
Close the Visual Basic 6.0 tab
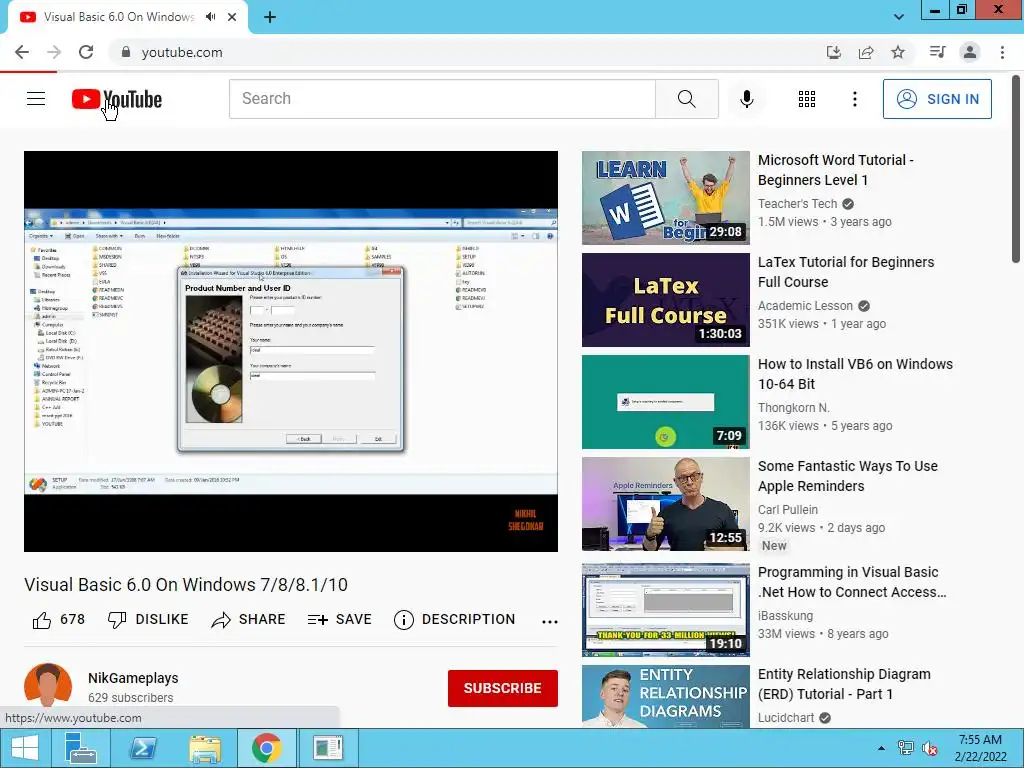(x=232, y=17)
